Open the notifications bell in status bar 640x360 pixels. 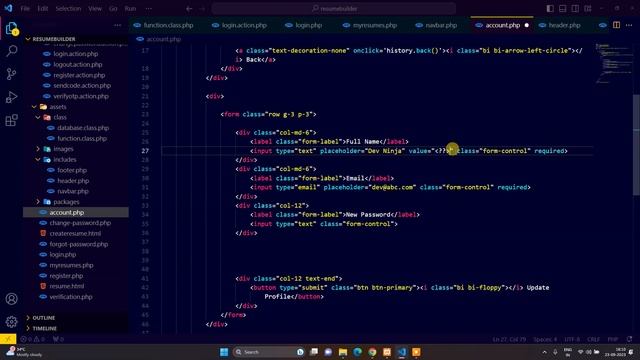click(x=629, y=339)
